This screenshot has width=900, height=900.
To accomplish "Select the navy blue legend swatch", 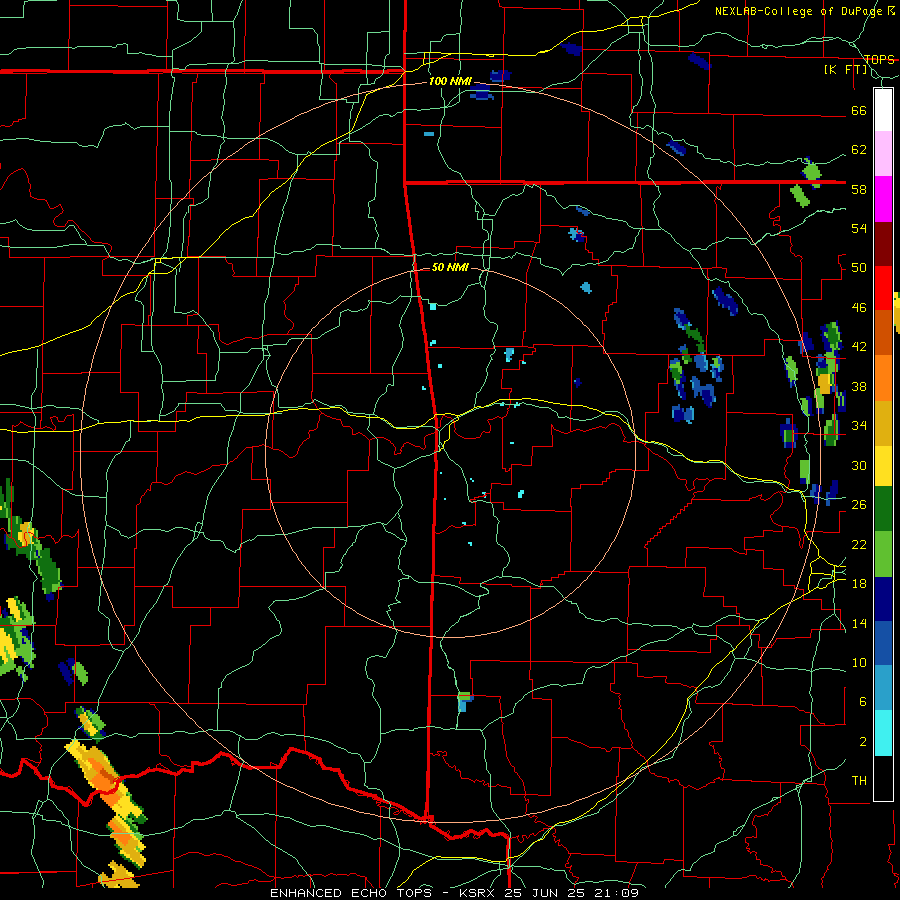I will pos(883,599).
